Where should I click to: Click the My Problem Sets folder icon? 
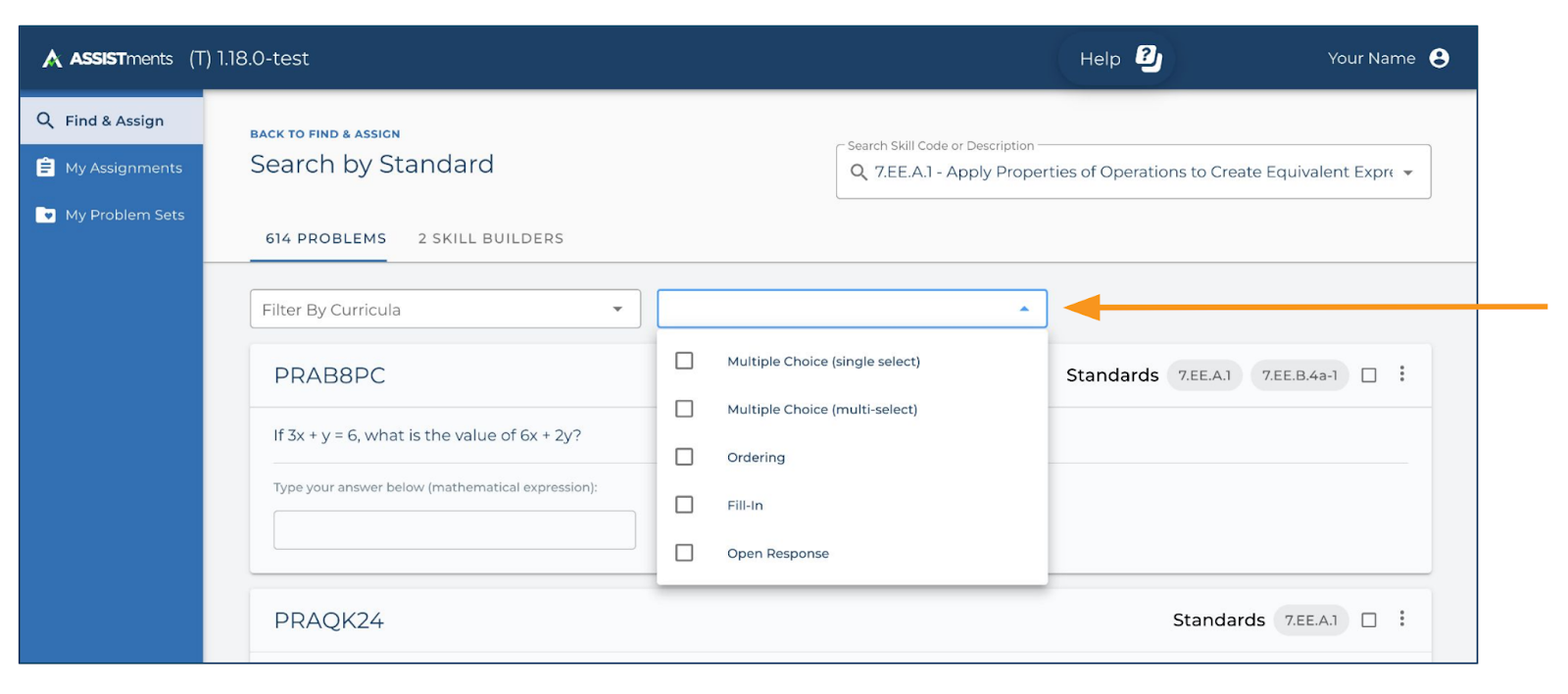(x=45, y=215)
